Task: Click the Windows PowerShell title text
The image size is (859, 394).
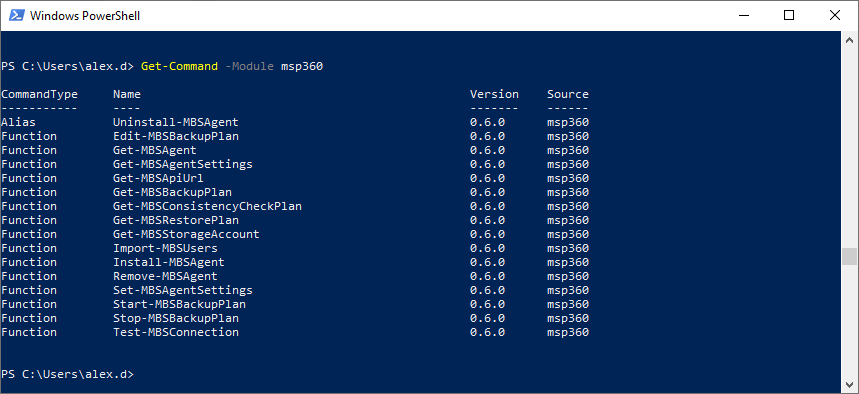Action: point(85,16)
